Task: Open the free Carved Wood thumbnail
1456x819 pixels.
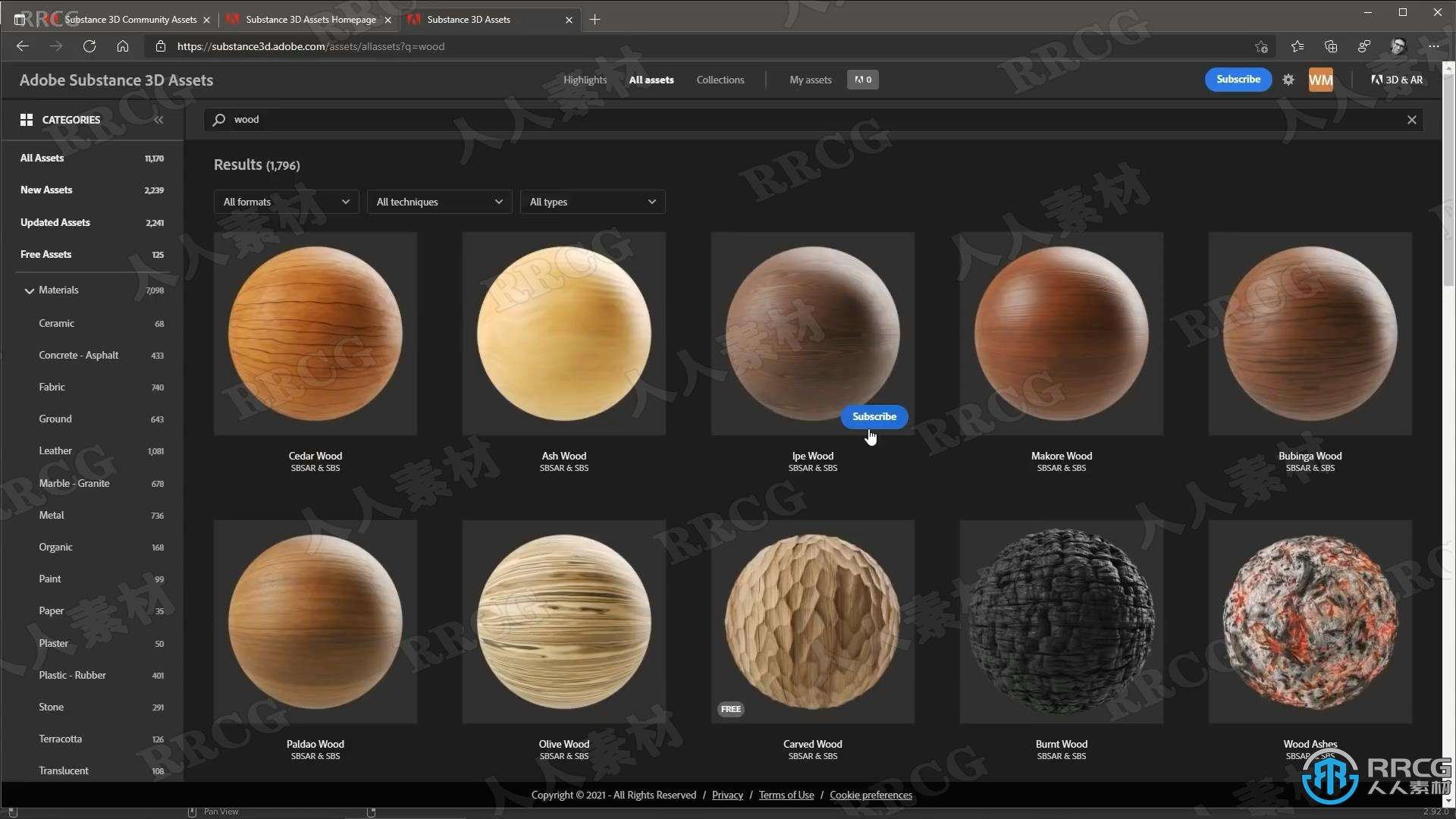Action: click(x=813, y=622)
